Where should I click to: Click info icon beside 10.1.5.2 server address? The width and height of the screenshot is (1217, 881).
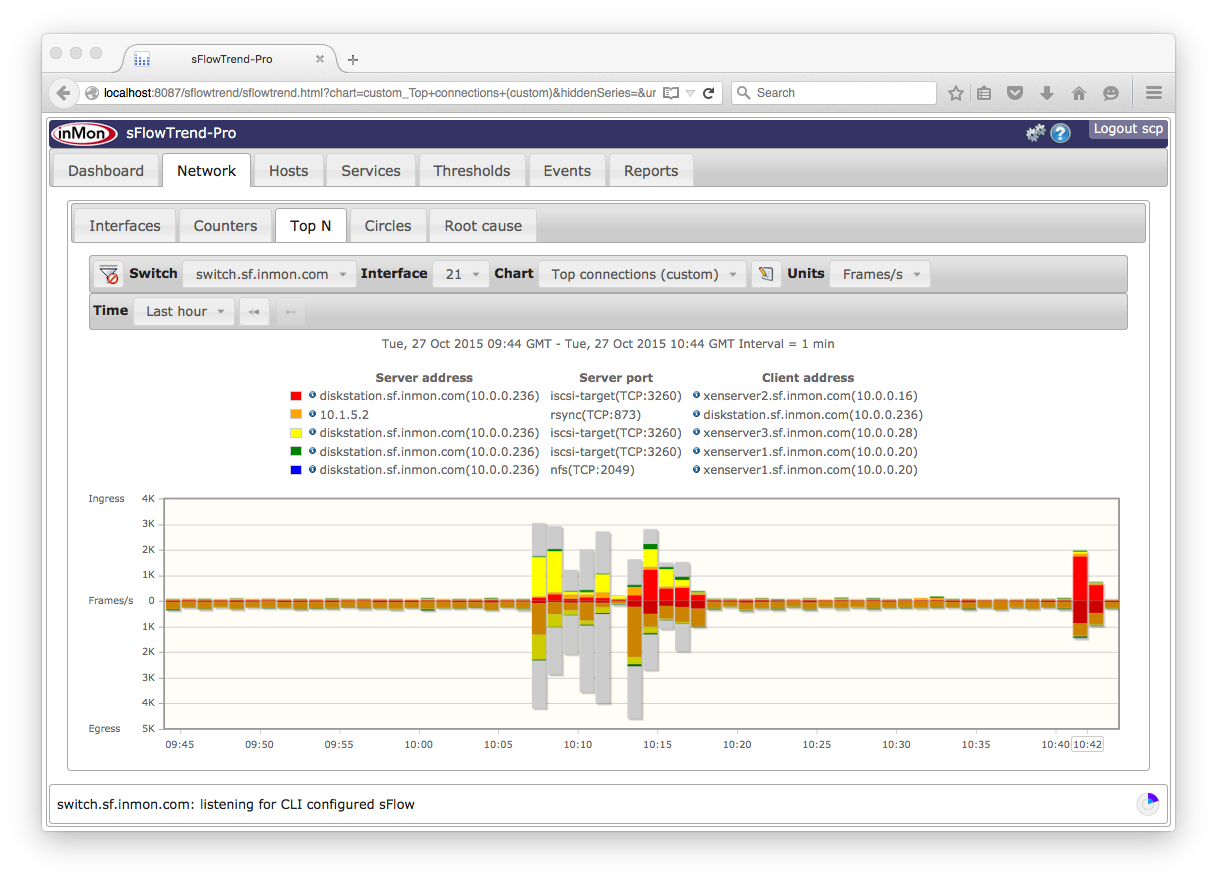pyautogui.click(x=312, y=414)
